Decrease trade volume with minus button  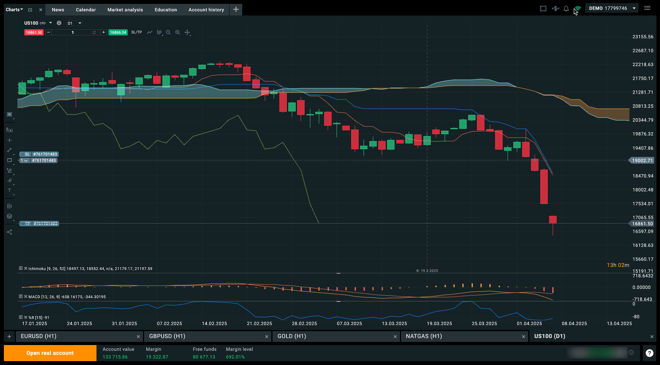(48, 32)
